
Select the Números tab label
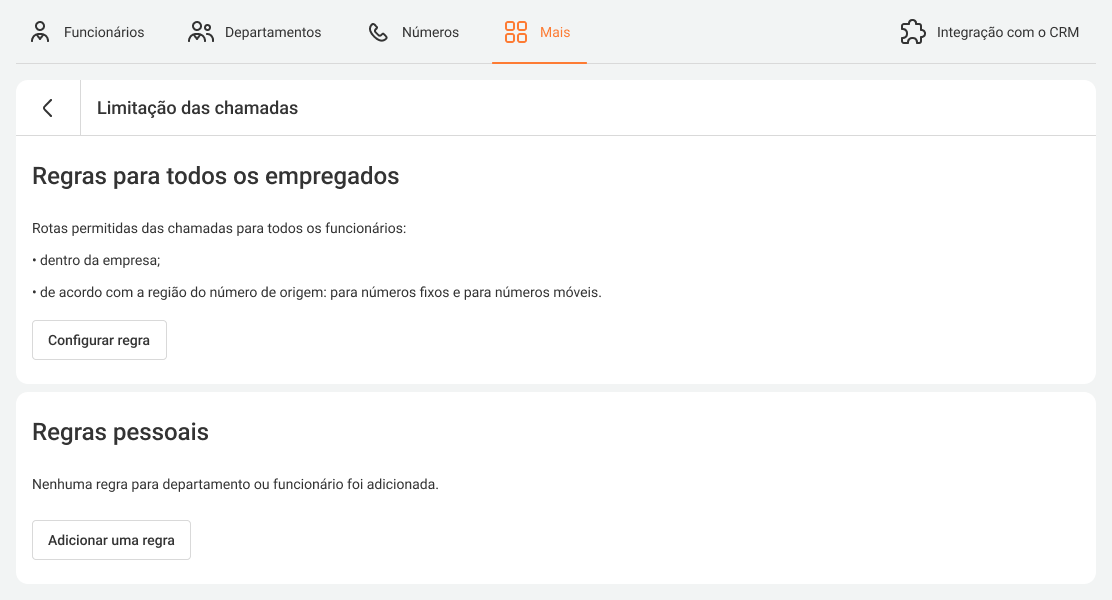click(x=430, y=32)
